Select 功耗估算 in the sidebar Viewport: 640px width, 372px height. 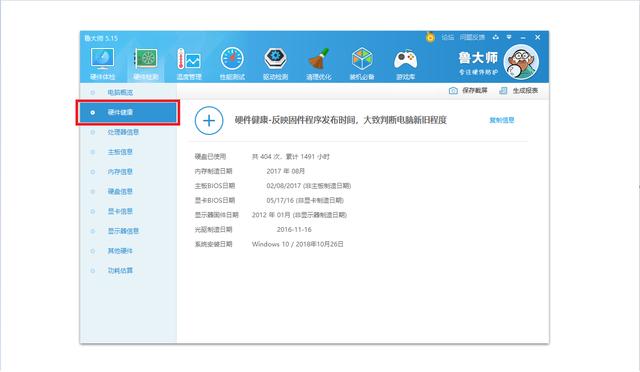coord(128,271)
